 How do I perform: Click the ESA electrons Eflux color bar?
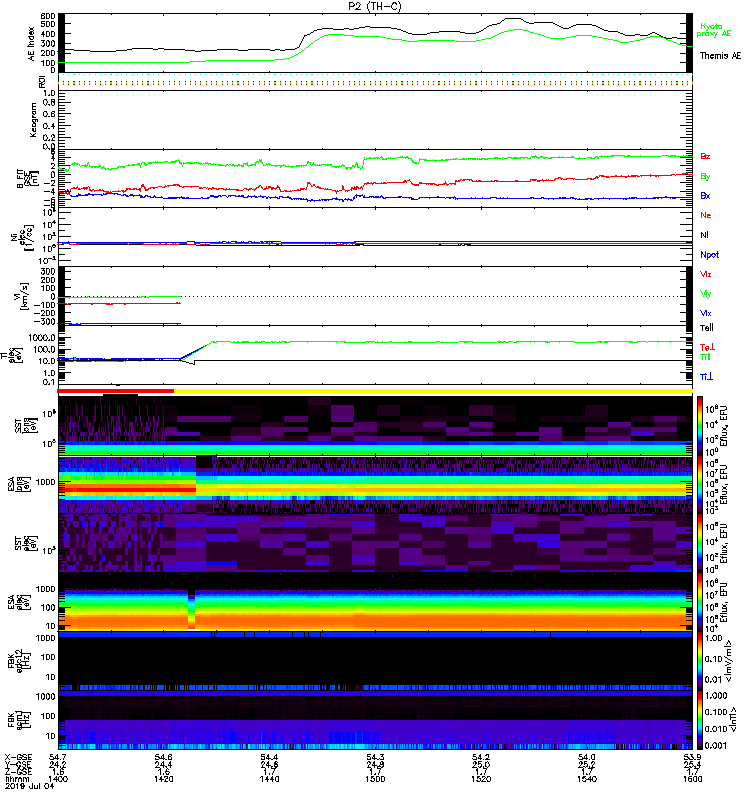699,602
